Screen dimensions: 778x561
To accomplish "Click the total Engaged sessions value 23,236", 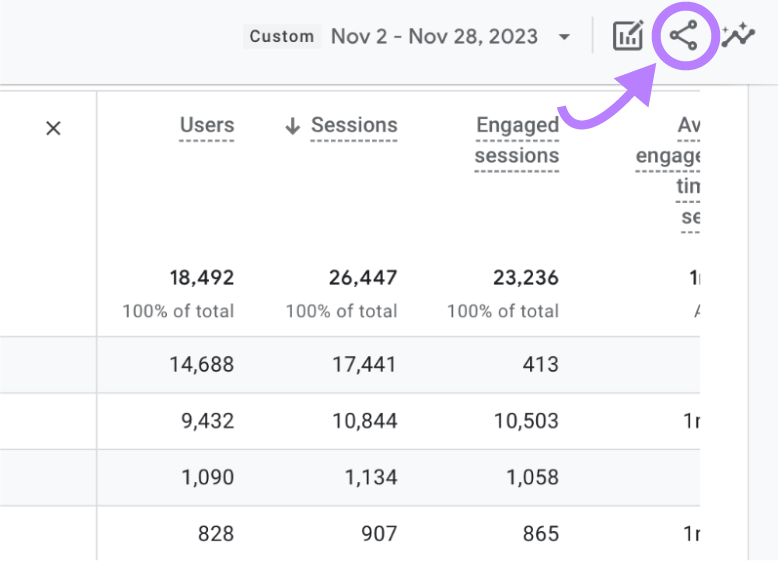I will [525, 277].
